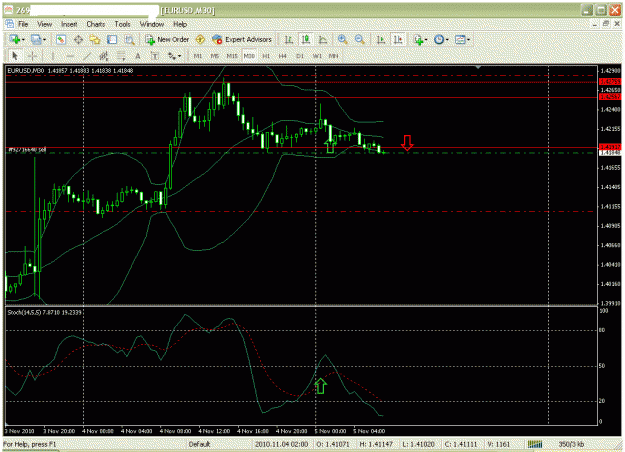Open the Help menu
The width and height of the screenshot is (625, 452).
[180, 24]
